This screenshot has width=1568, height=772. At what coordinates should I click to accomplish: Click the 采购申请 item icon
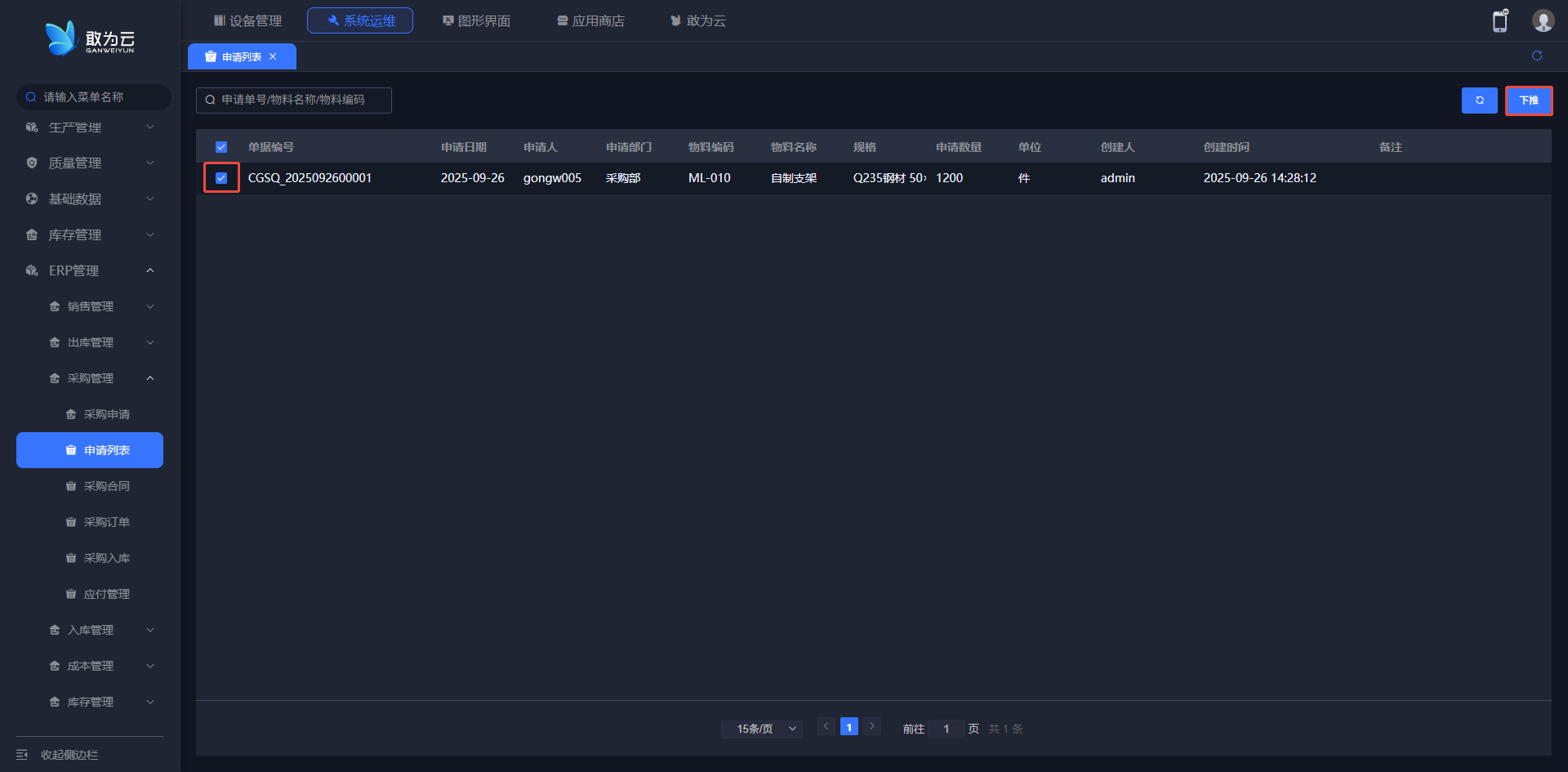71,414
